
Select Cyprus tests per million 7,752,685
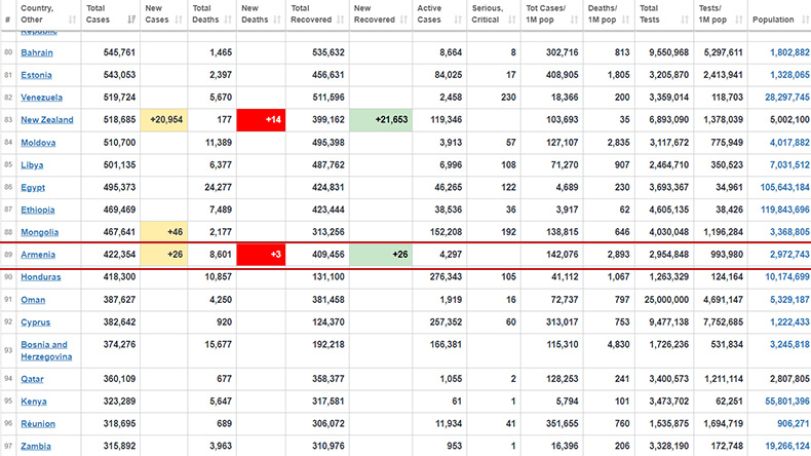(723, 322)
